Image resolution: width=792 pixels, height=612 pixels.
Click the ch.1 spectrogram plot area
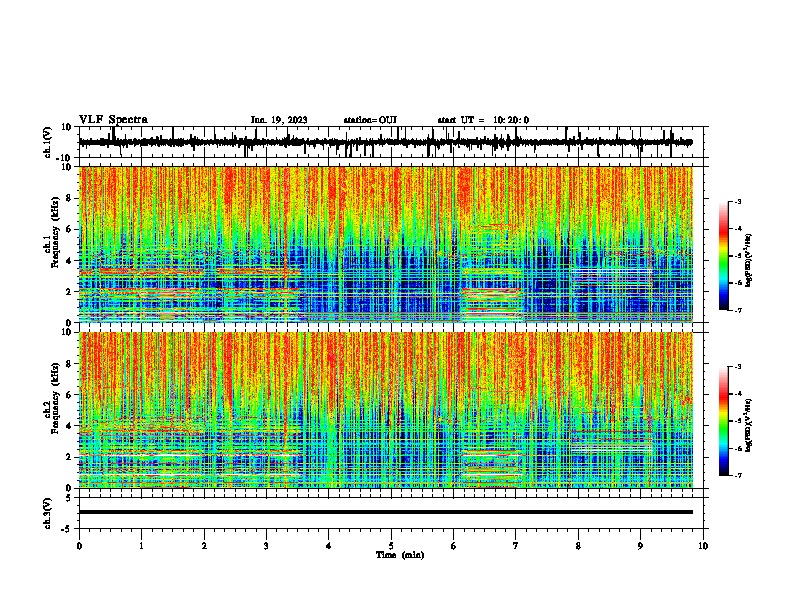click(x=385, y=244)
